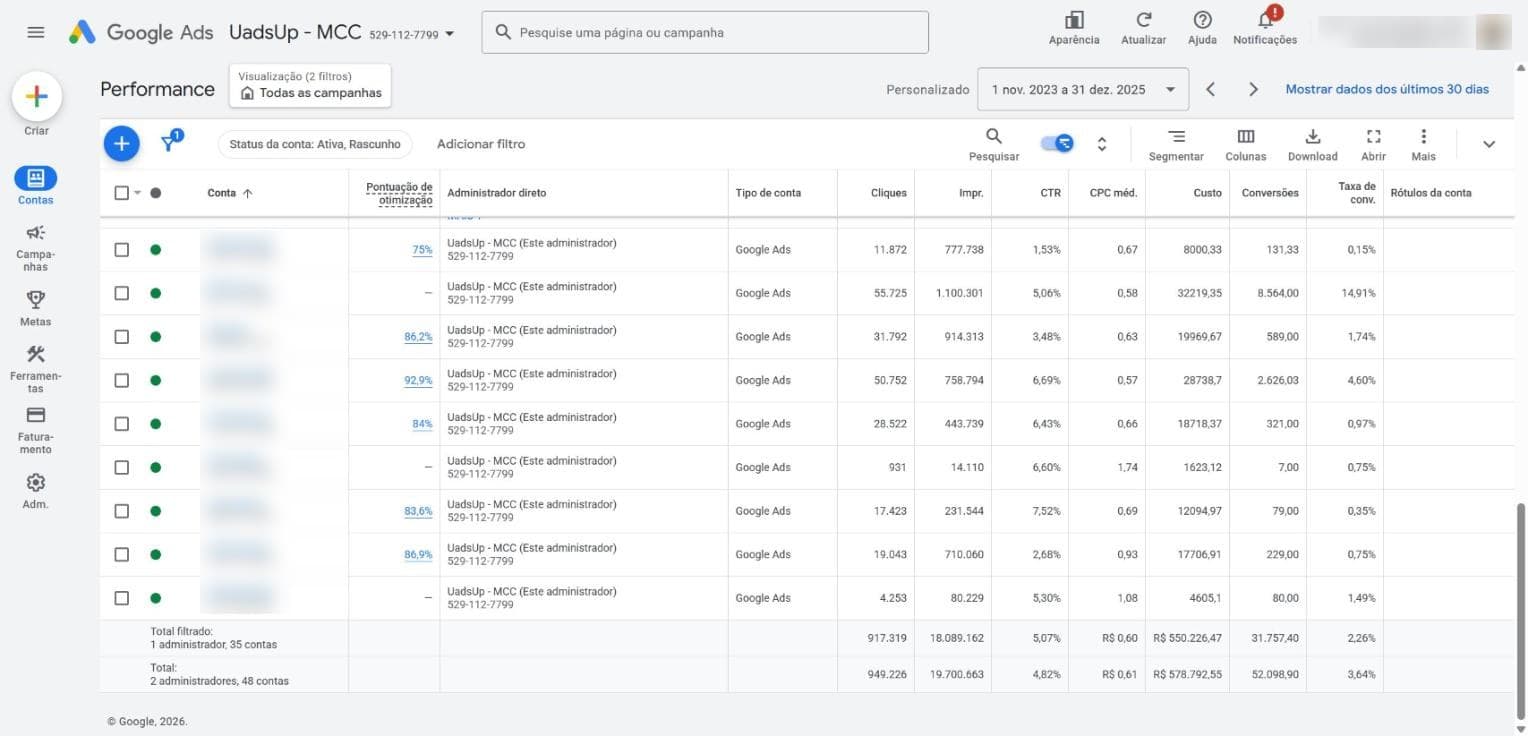Click Adicionar filtro

[481, 144]
